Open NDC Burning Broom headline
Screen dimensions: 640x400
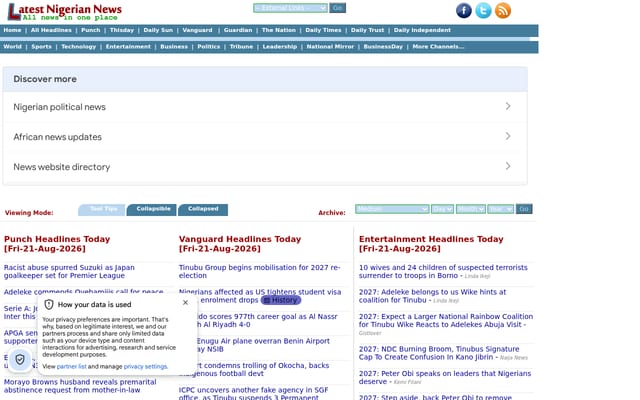point(439,353)
